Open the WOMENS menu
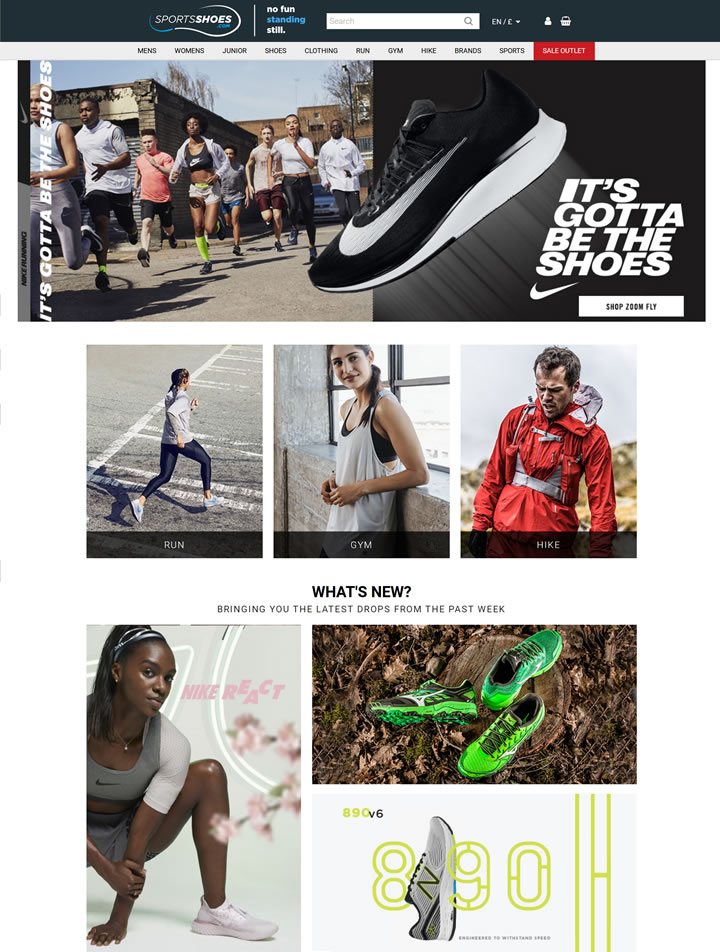 [189, 51]
